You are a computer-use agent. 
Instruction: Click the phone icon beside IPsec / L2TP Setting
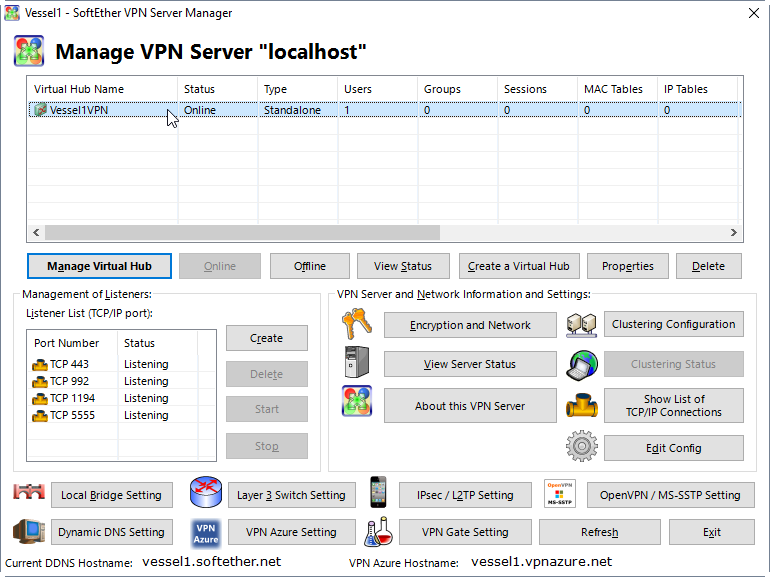click(378, 492)
